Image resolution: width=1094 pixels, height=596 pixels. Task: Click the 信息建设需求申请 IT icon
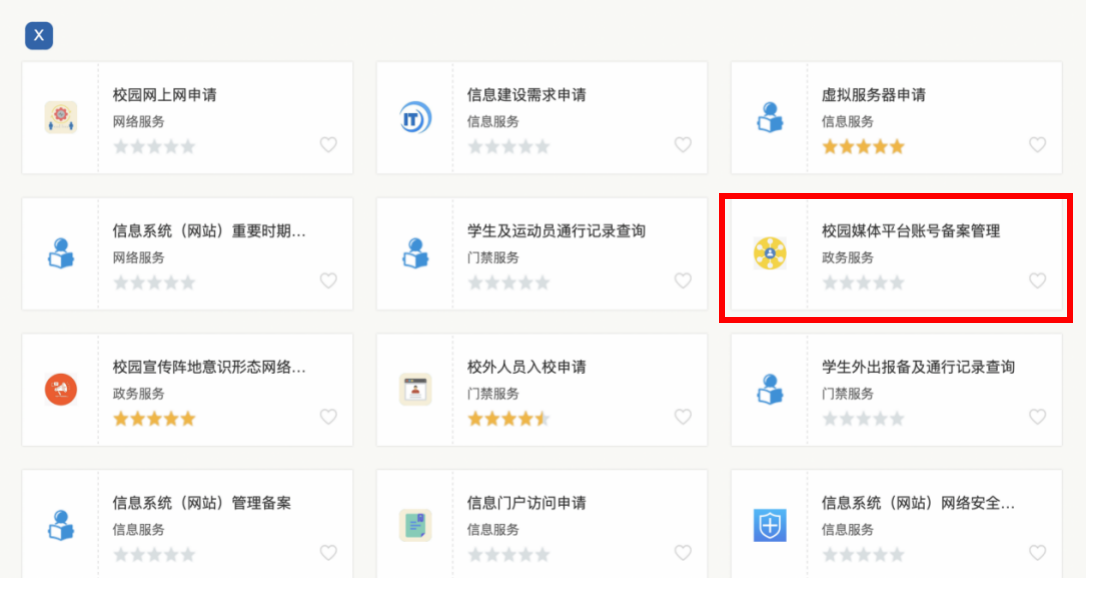tap(415, 118)
